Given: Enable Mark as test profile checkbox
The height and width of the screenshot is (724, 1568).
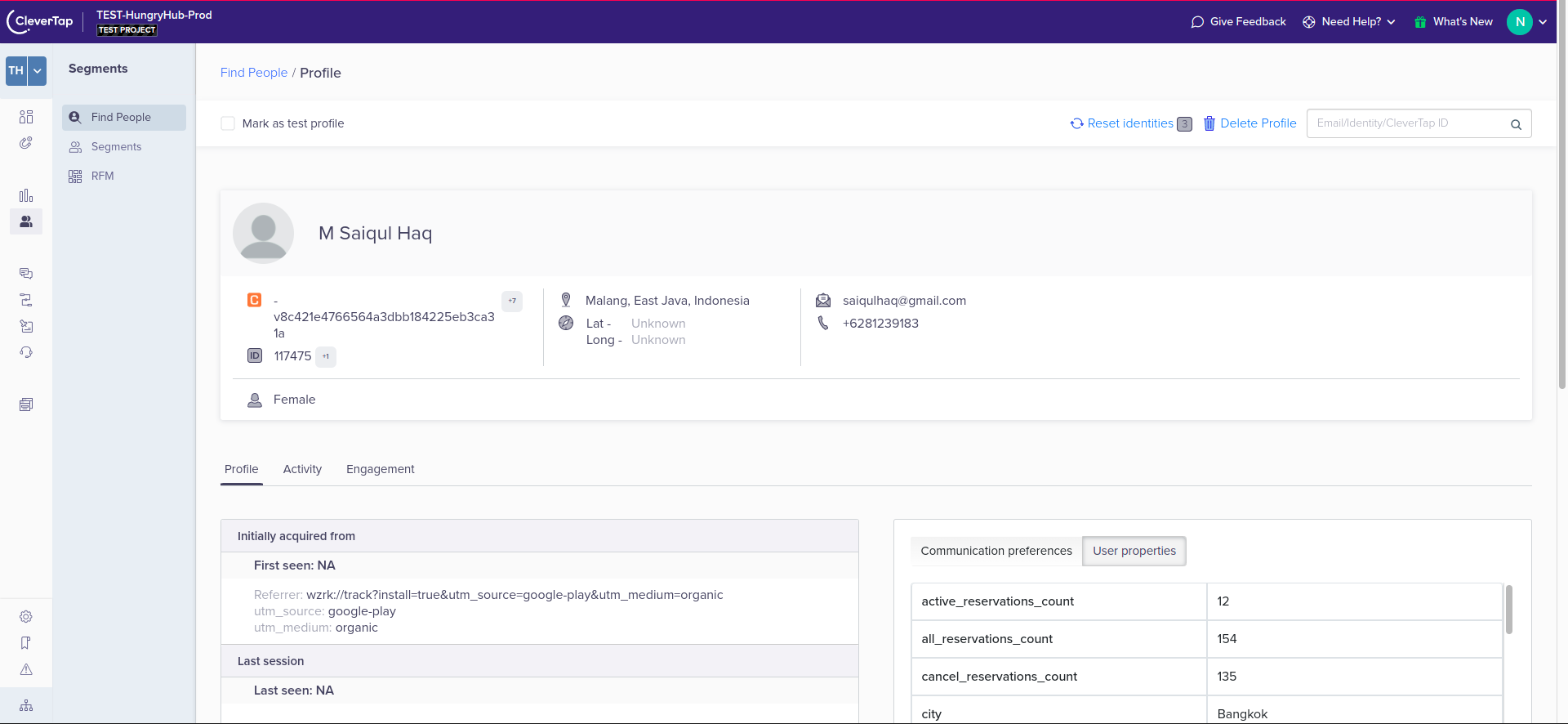Looking at the screenshot, I should point(228,123).
